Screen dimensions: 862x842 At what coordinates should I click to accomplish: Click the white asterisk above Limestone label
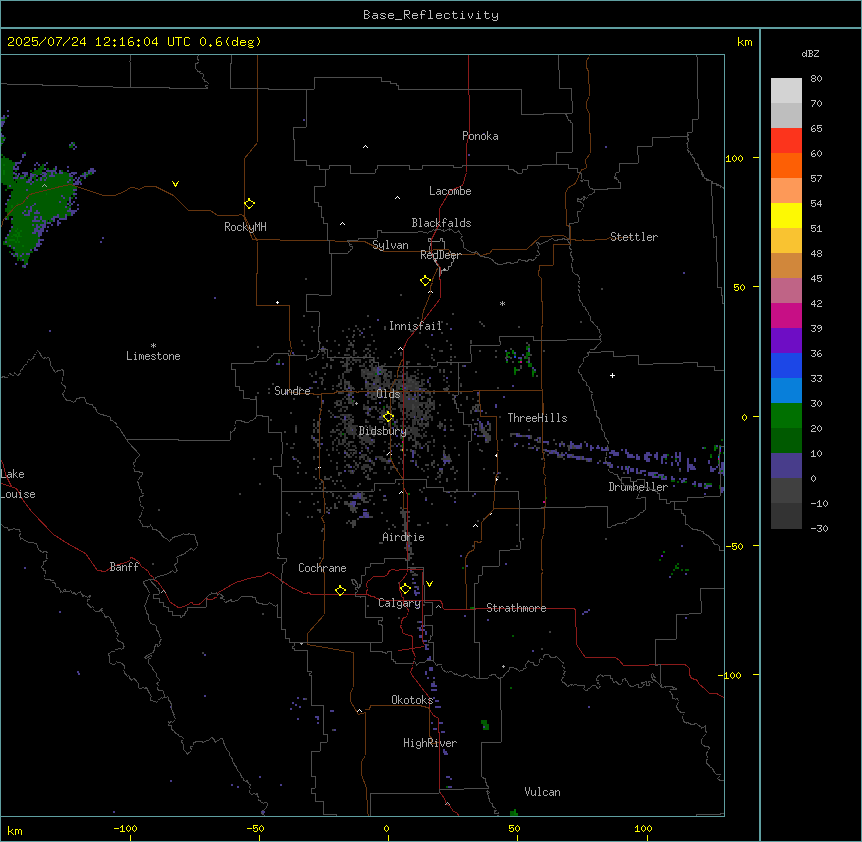153,346
